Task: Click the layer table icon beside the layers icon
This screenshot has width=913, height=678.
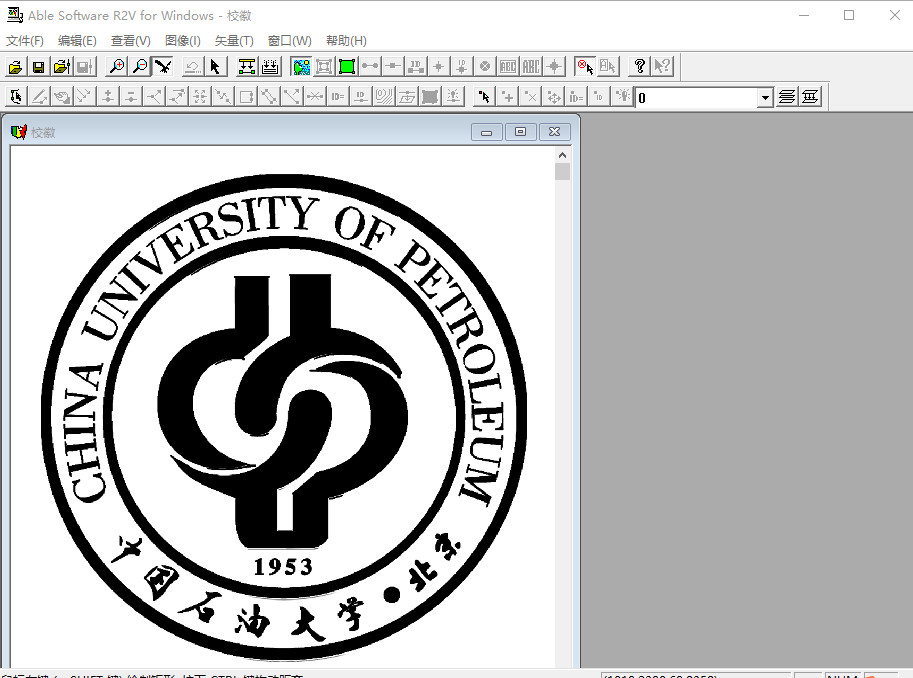Action: pos(810,97)
